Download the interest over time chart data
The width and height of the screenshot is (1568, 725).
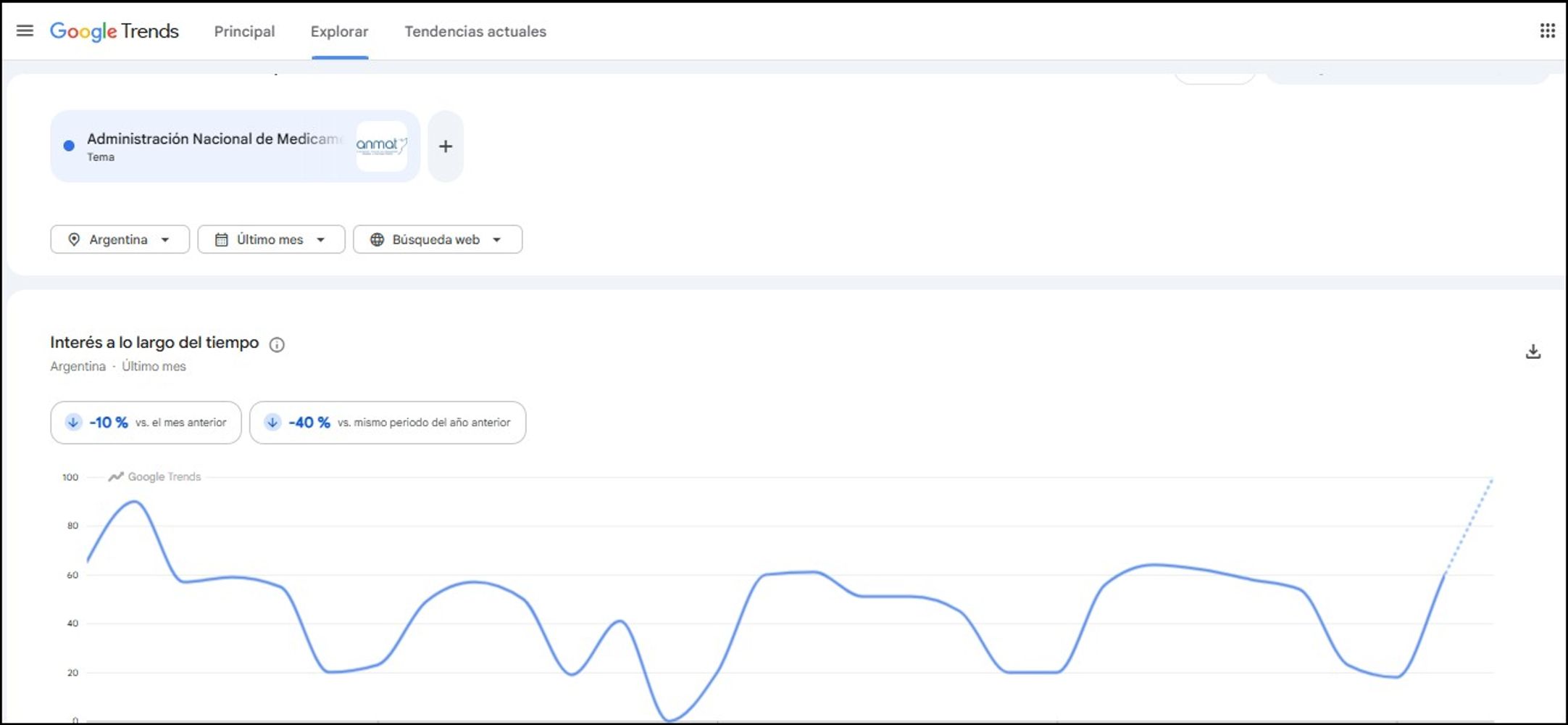1533,352
